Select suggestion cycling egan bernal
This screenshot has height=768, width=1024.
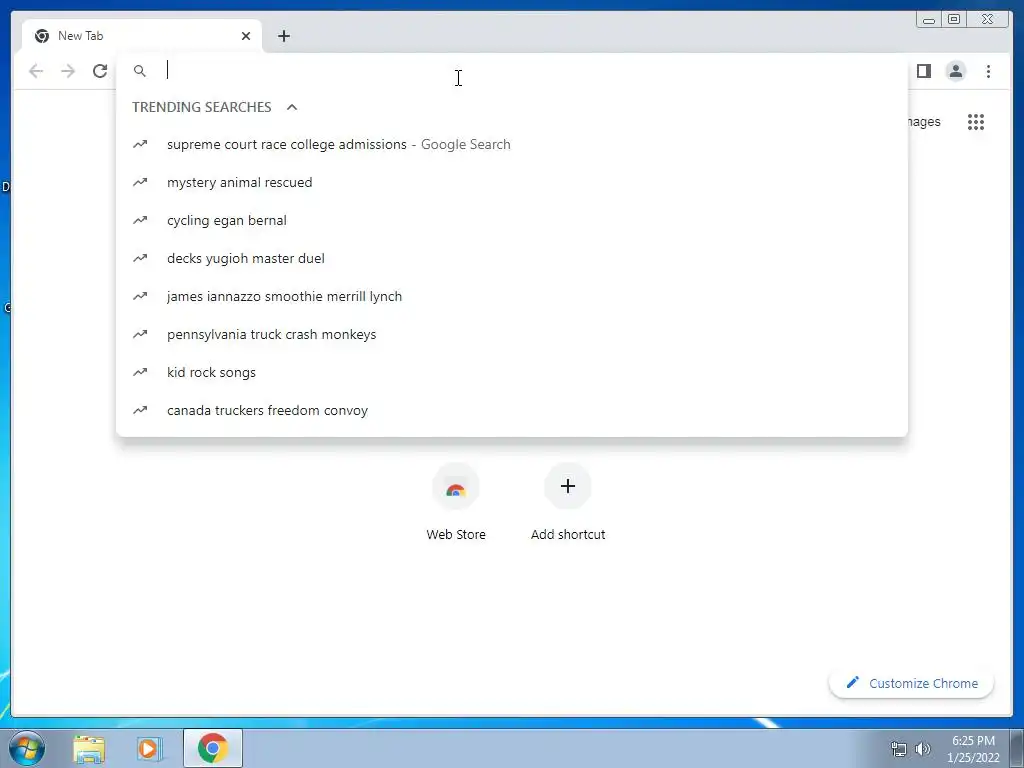tap(512, 220)
